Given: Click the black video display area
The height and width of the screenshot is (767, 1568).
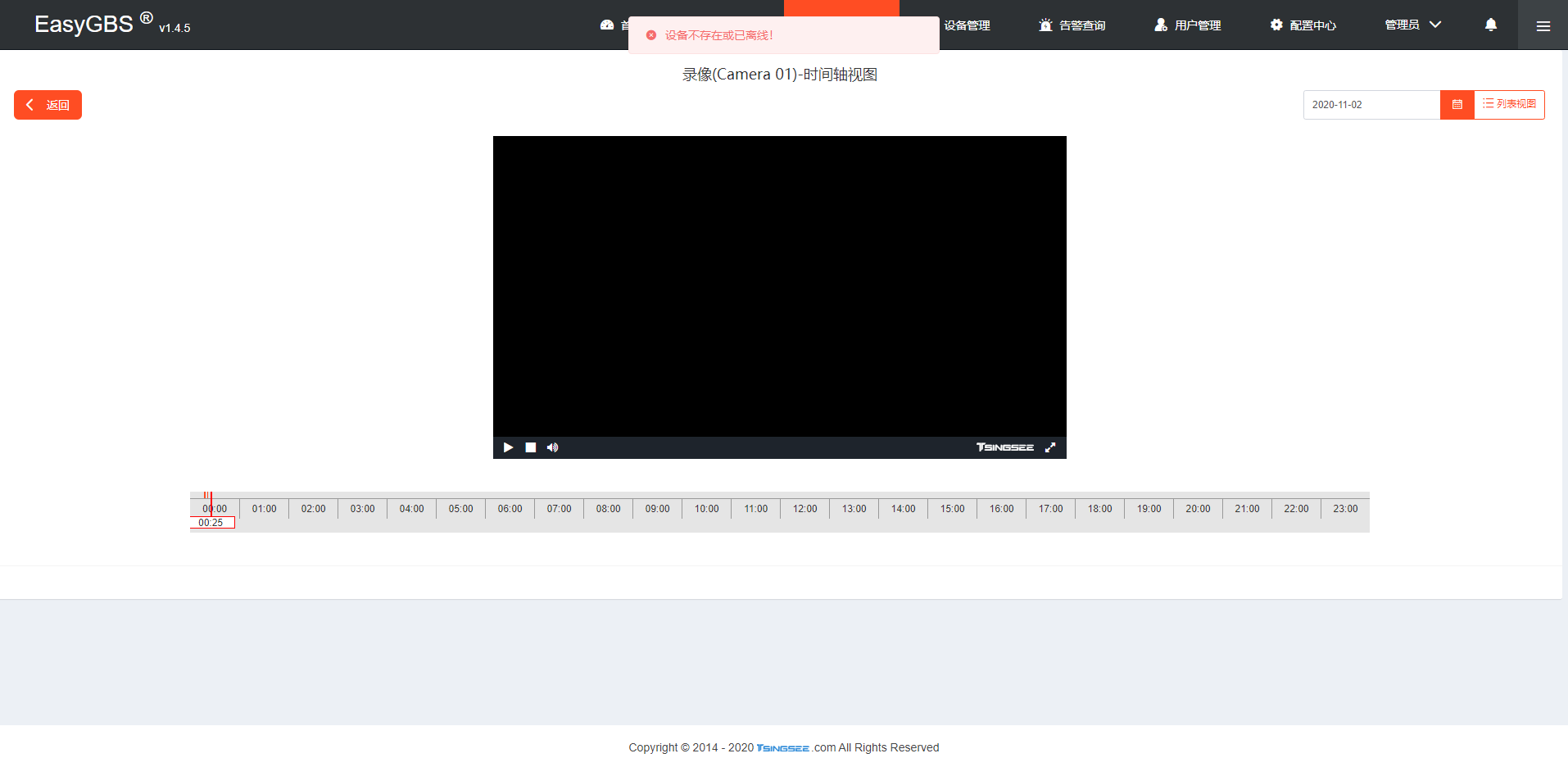Looking at the screenshot, I should coord(780,286).
